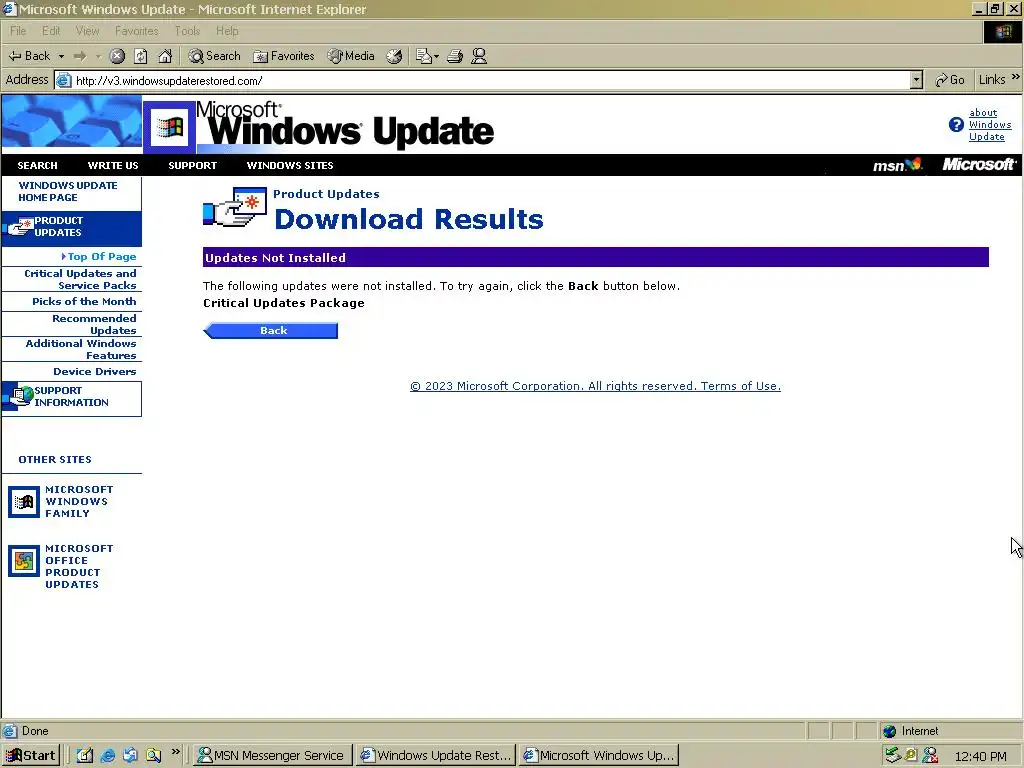Switch to Windows Update Rest... taskbar button
The width and height of the screenshot is (1024, 768).
pos(436,756)
